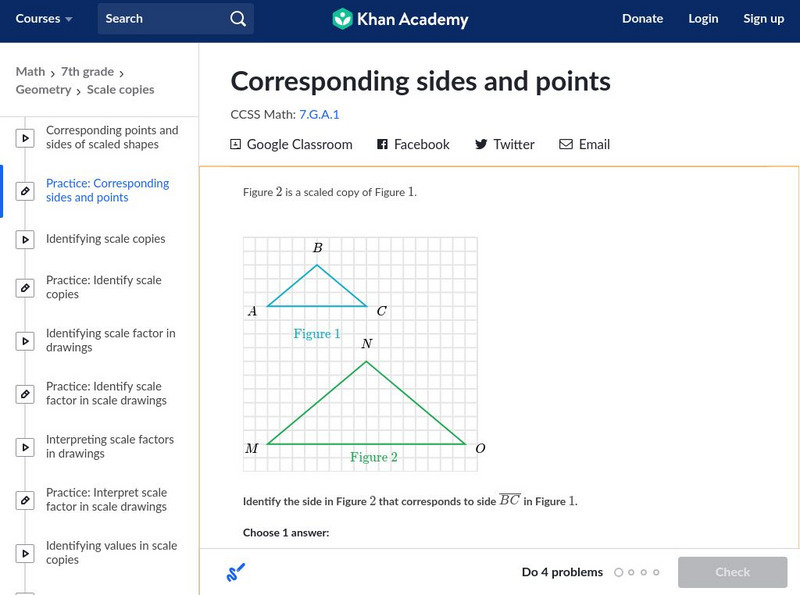Open the 7.G.A.1 standard link
The height and width of the screenshot is (595, 800).
tap(319, 115)
